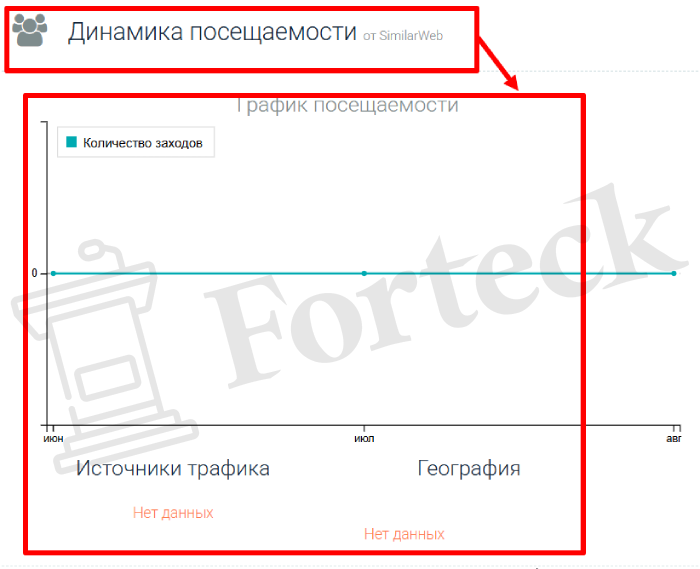Toggle the Количество заходов legend series
The height and width of the screenshot is (569, 700).
tap(142, 143)
